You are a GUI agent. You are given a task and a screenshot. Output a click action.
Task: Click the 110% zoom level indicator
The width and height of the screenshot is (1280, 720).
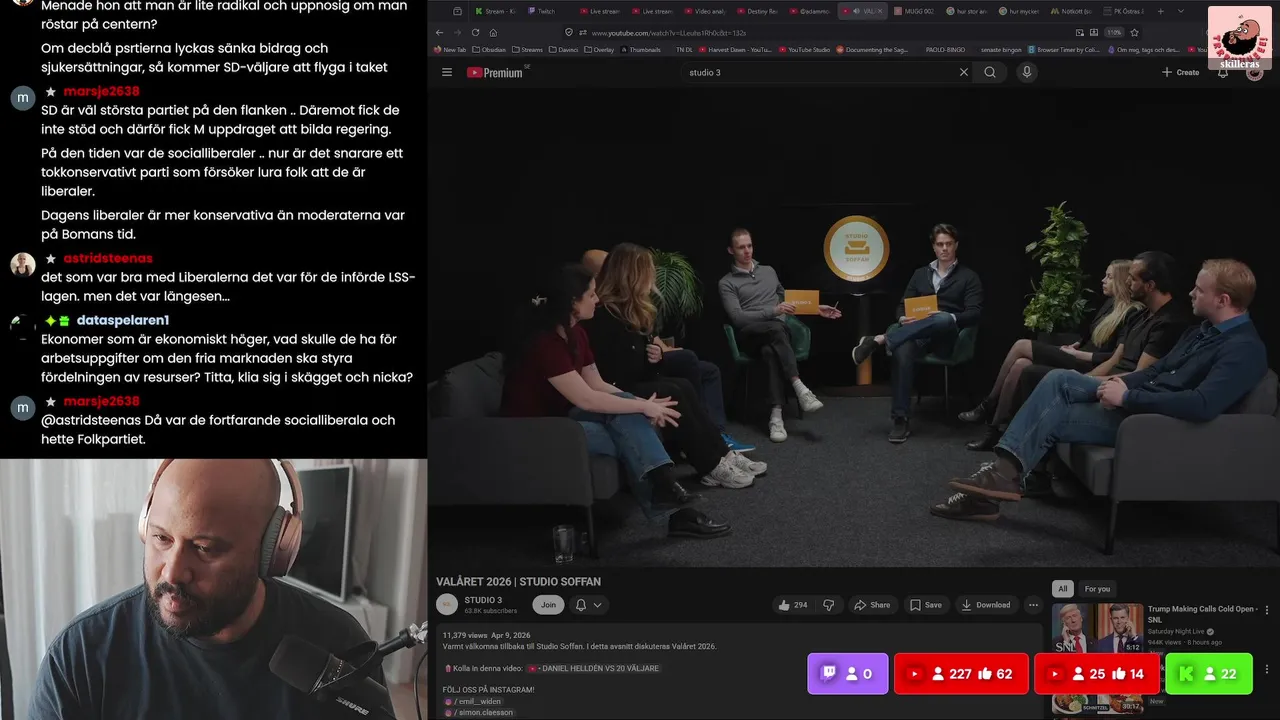[x=1114, y=32]
